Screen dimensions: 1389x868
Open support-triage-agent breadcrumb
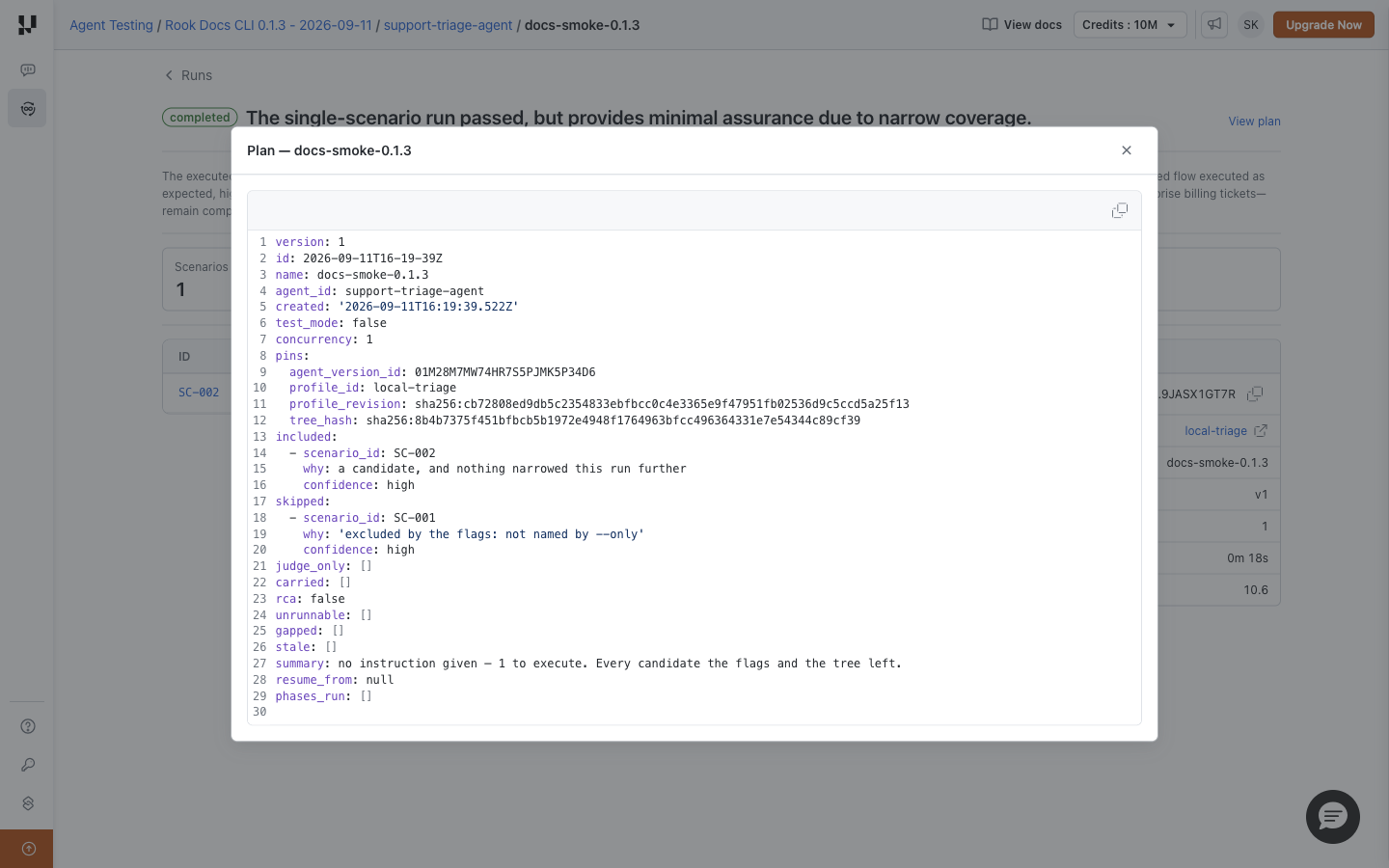[x=448, y=25]
